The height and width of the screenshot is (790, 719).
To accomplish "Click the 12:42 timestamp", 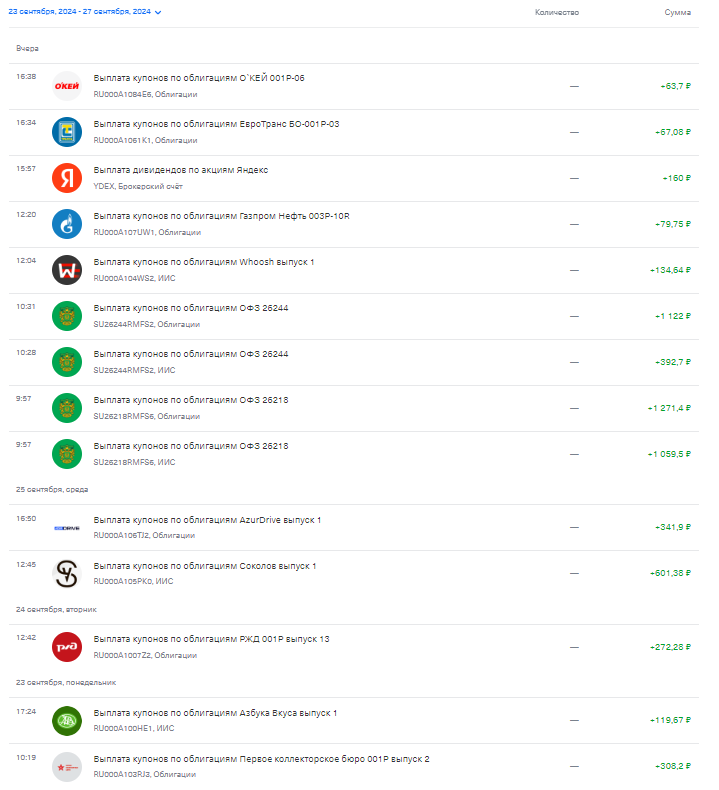I will pos(26,638).
